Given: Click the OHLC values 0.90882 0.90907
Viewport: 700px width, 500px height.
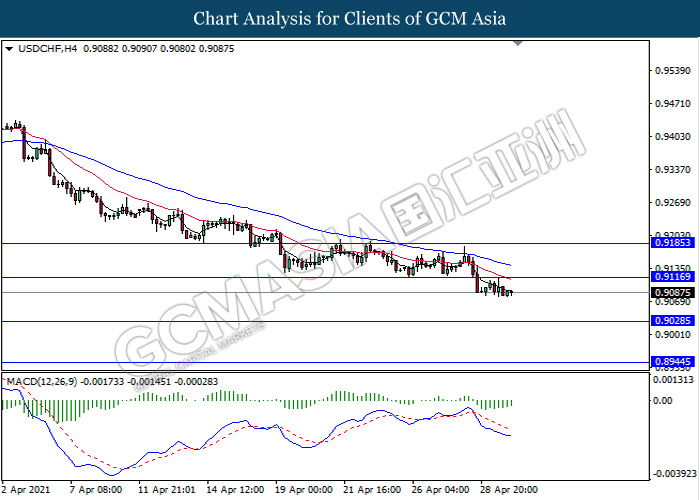Looking at the screenshot, I should 120,49.
